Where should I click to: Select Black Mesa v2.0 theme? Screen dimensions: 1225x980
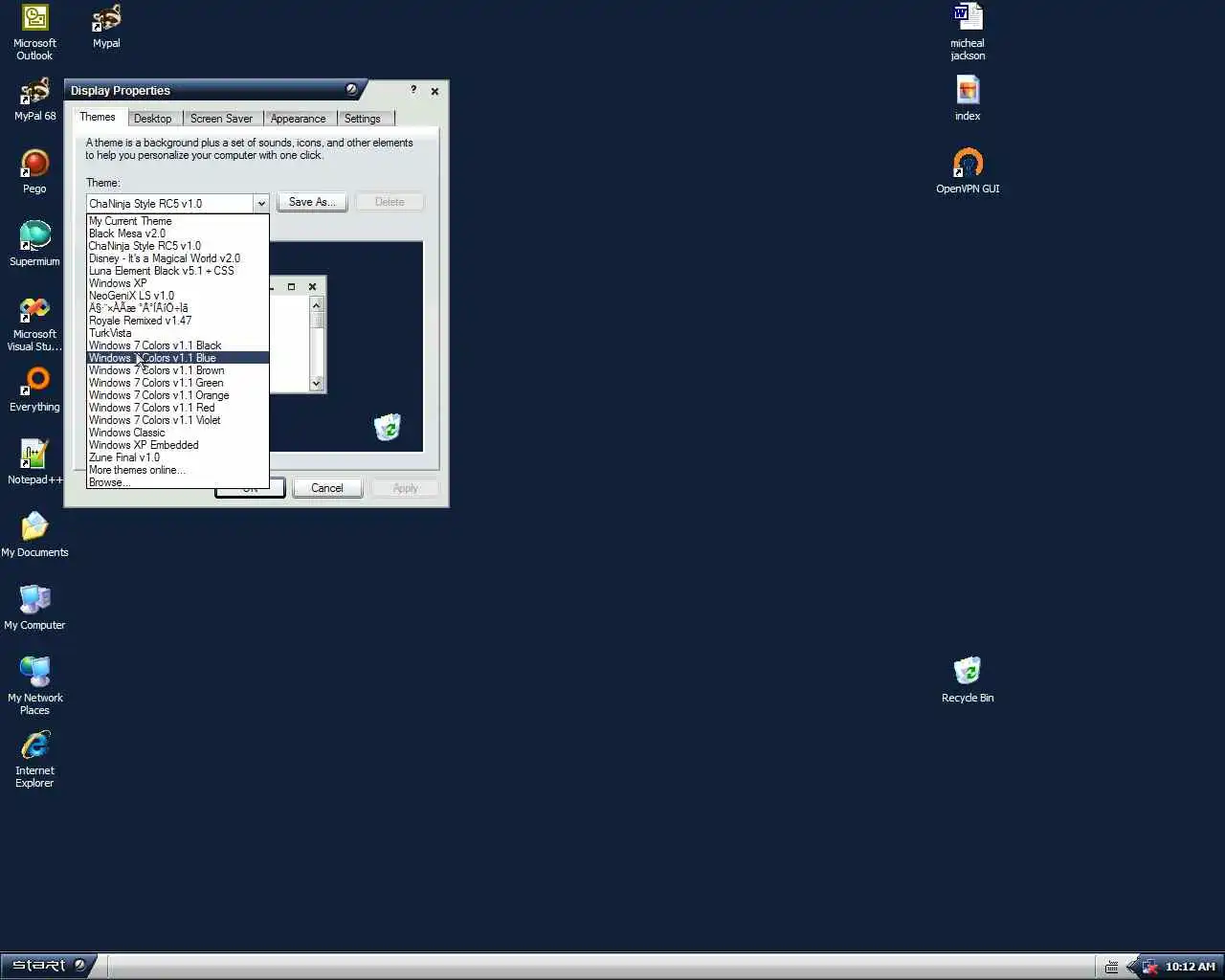pos(177,234)
